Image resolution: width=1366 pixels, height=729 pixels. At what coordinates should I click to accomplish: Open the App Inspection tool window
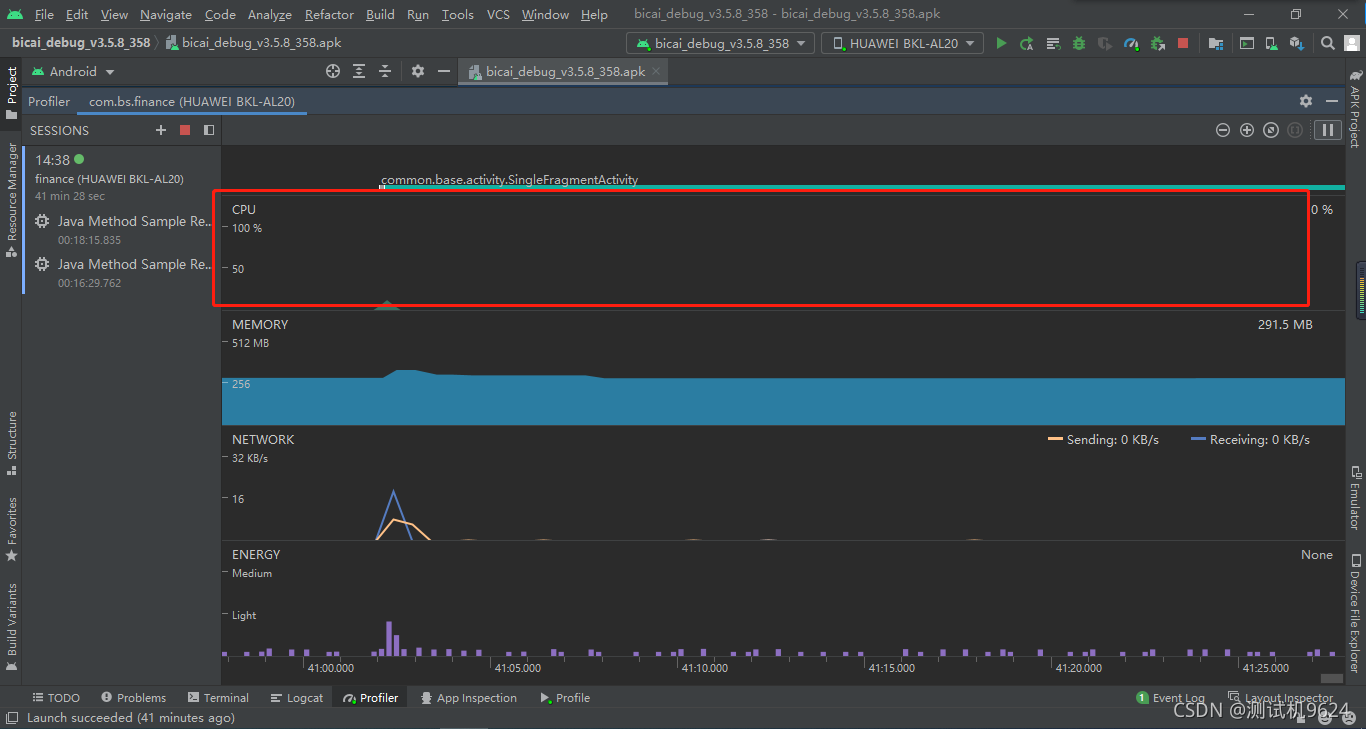point(469,698)
